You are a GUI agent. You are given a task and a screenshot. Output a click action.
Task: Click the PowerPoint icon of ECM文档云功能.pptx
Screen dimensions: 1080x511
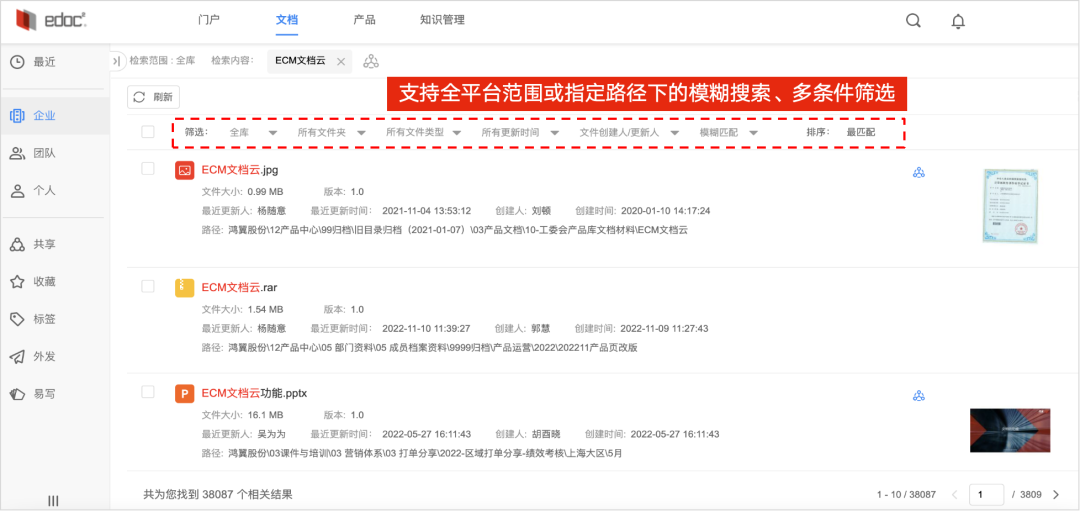[x=184, y=394]
